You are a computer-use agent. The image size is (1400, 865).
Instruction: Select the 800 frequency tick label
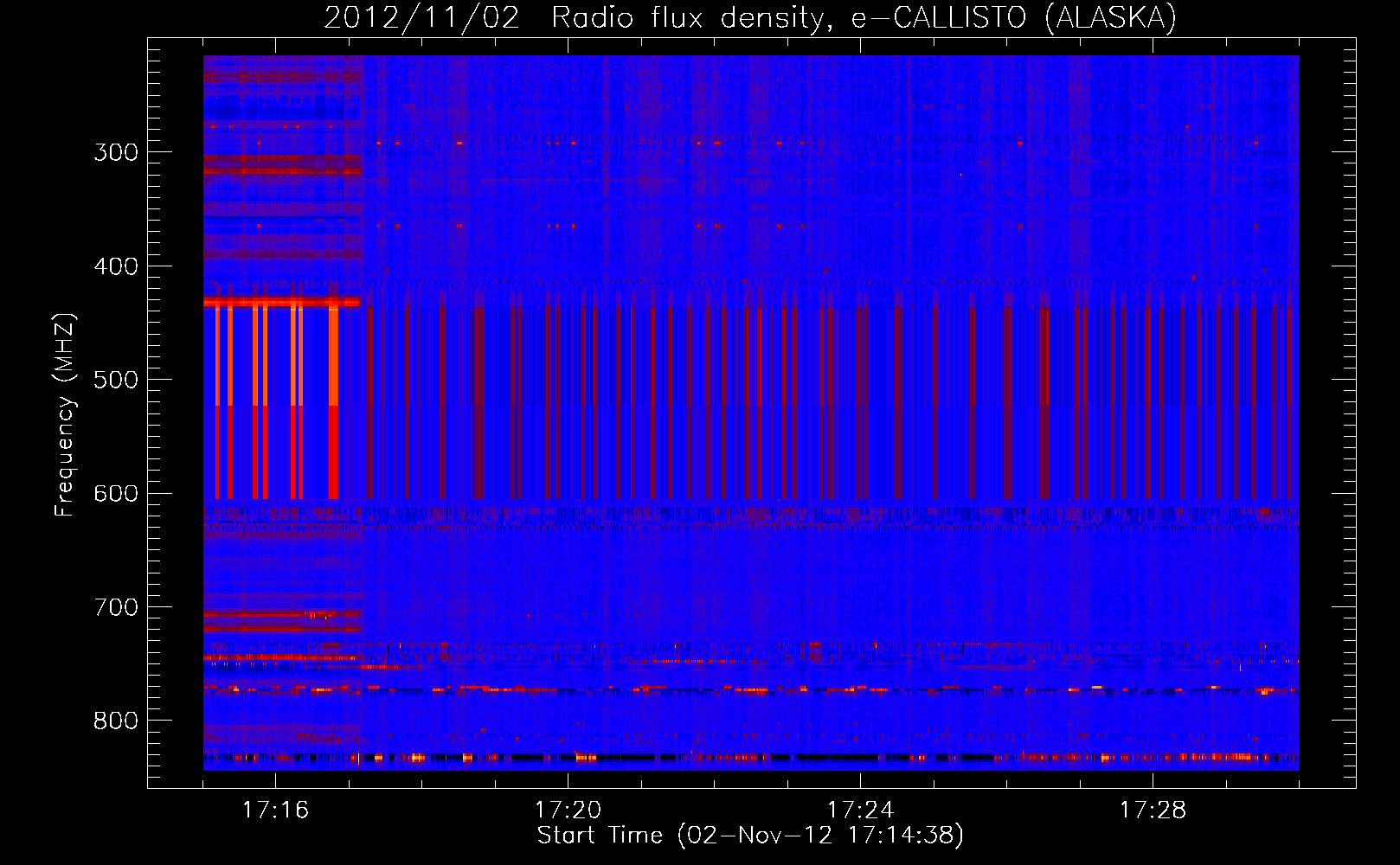(x=116, y=721)
